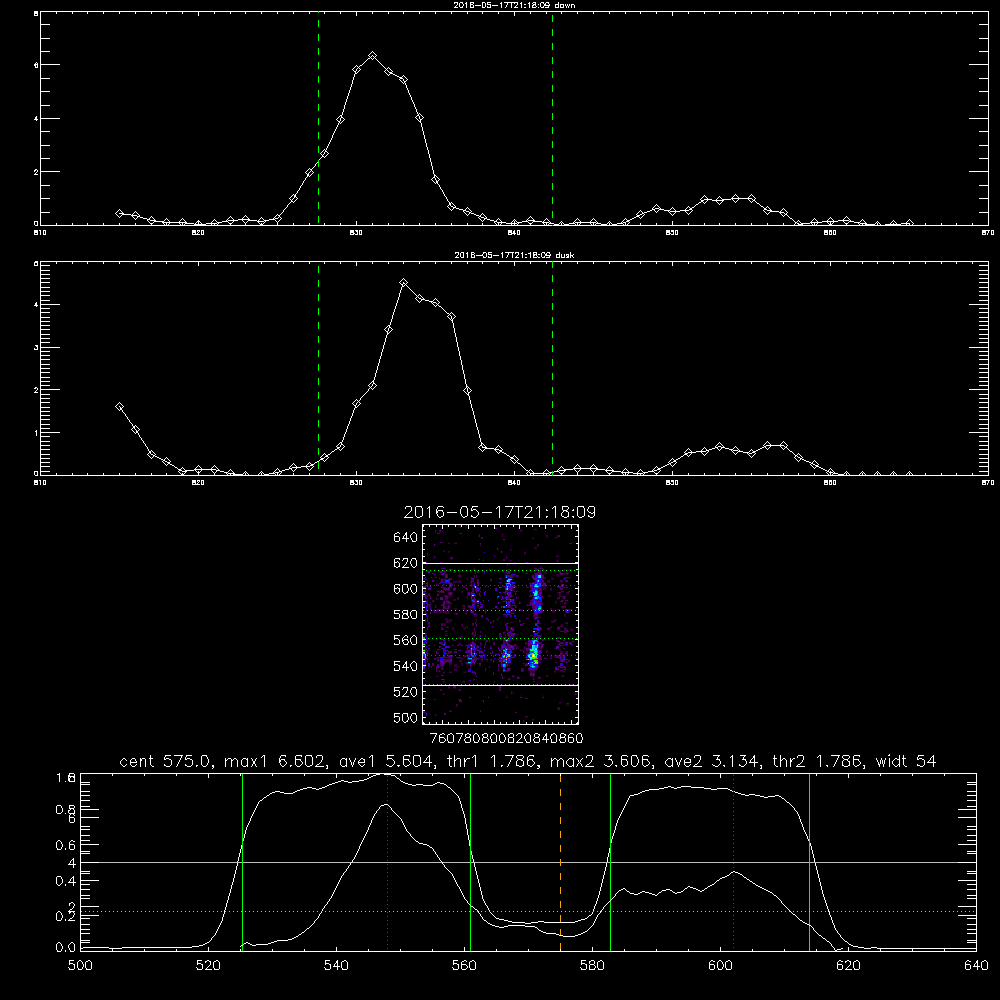Screen dimensions: 1000x1000
Task: Select 'ave1 5.604' value text
Action: click(386, 761)
